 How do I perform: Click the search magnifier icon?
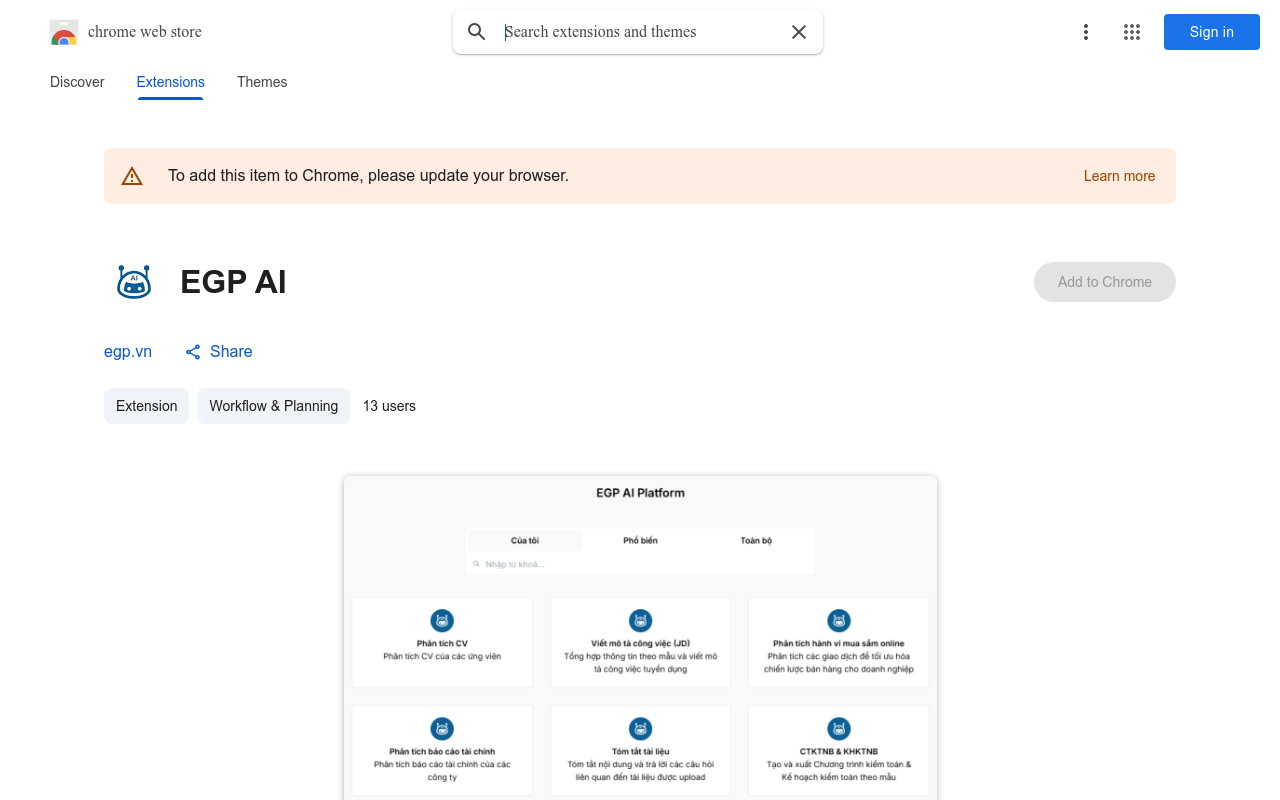pyautogui.click(x=477, y=32)
